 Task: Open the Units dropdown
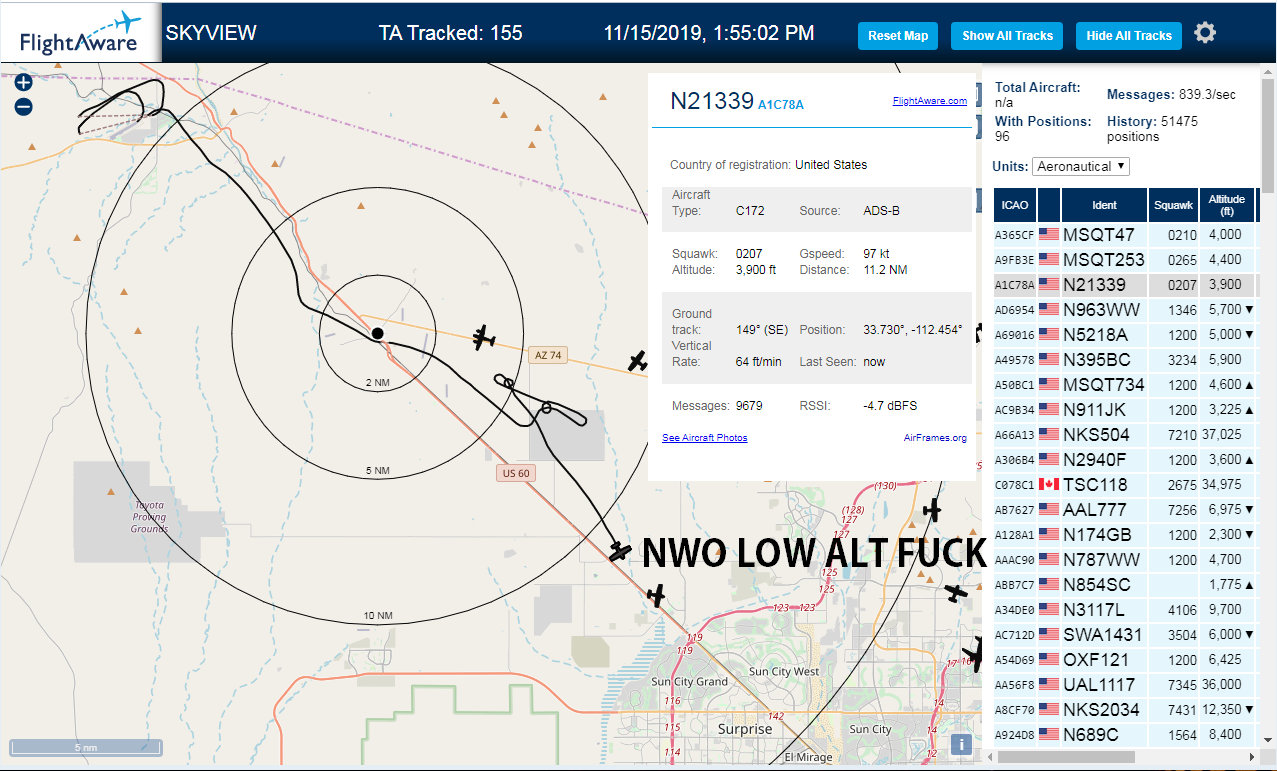[1081, 166]
